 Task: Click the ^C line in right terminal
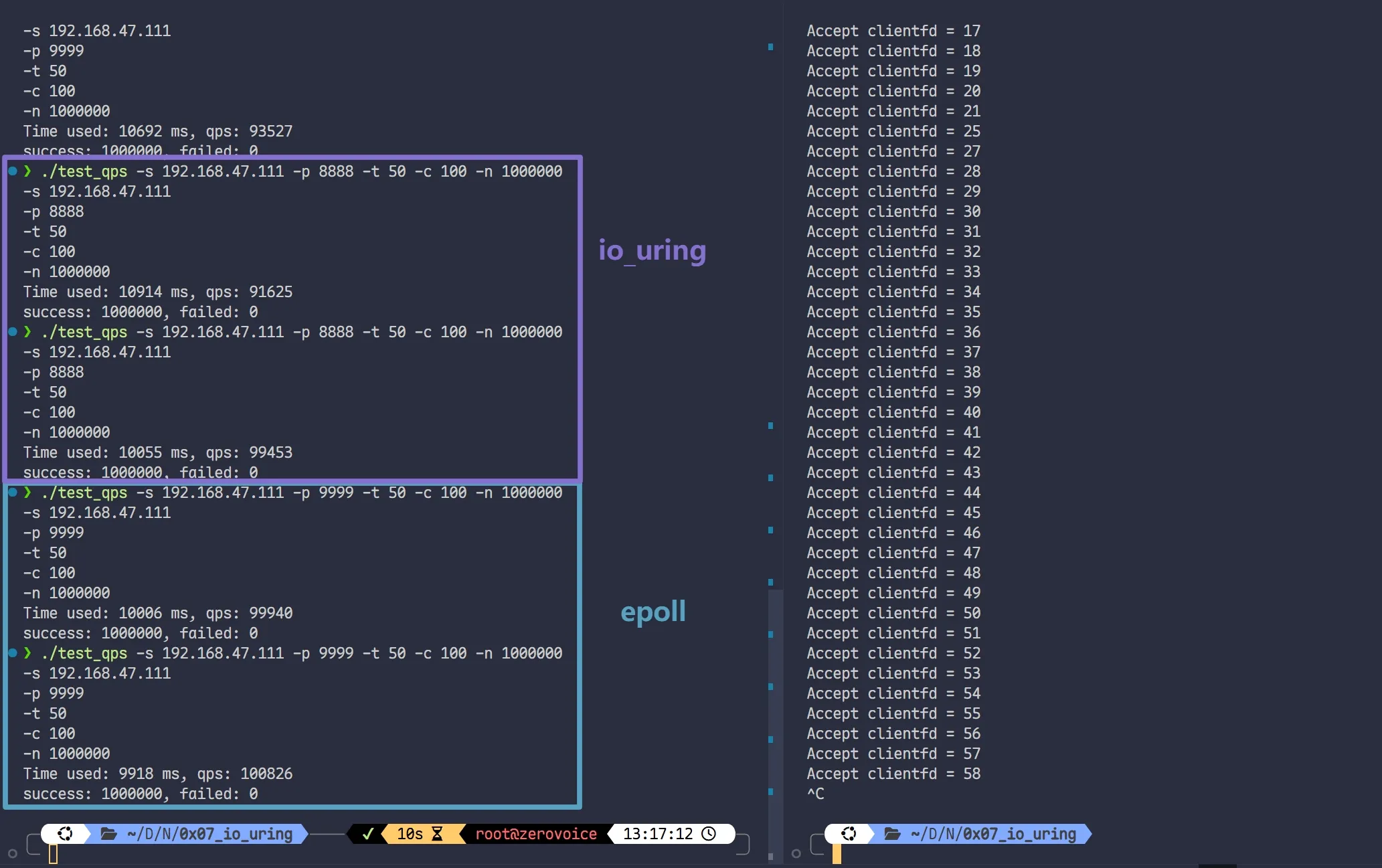pos(815,794)
